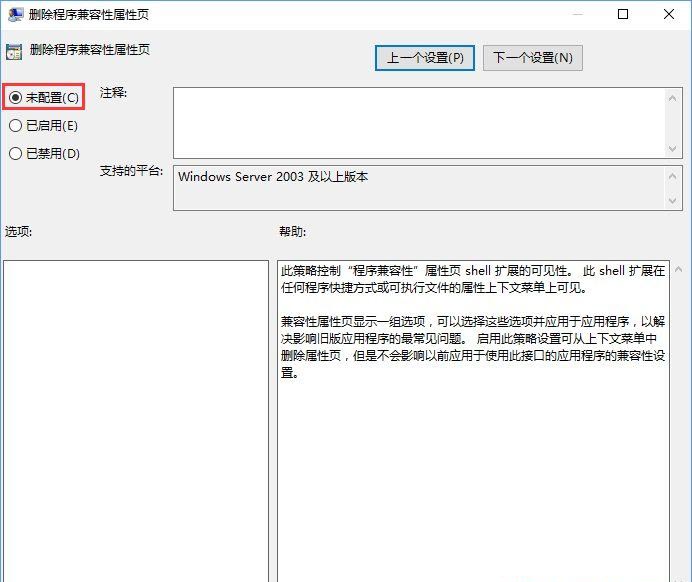Go to next setting with 下一个设置(N)
Viewport: 692px width, 582px height.
click(x=532, y=57)
